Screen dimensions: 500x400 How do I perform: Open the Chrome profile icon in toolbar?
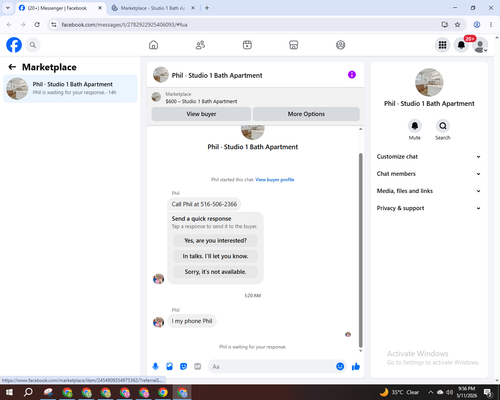477,25
